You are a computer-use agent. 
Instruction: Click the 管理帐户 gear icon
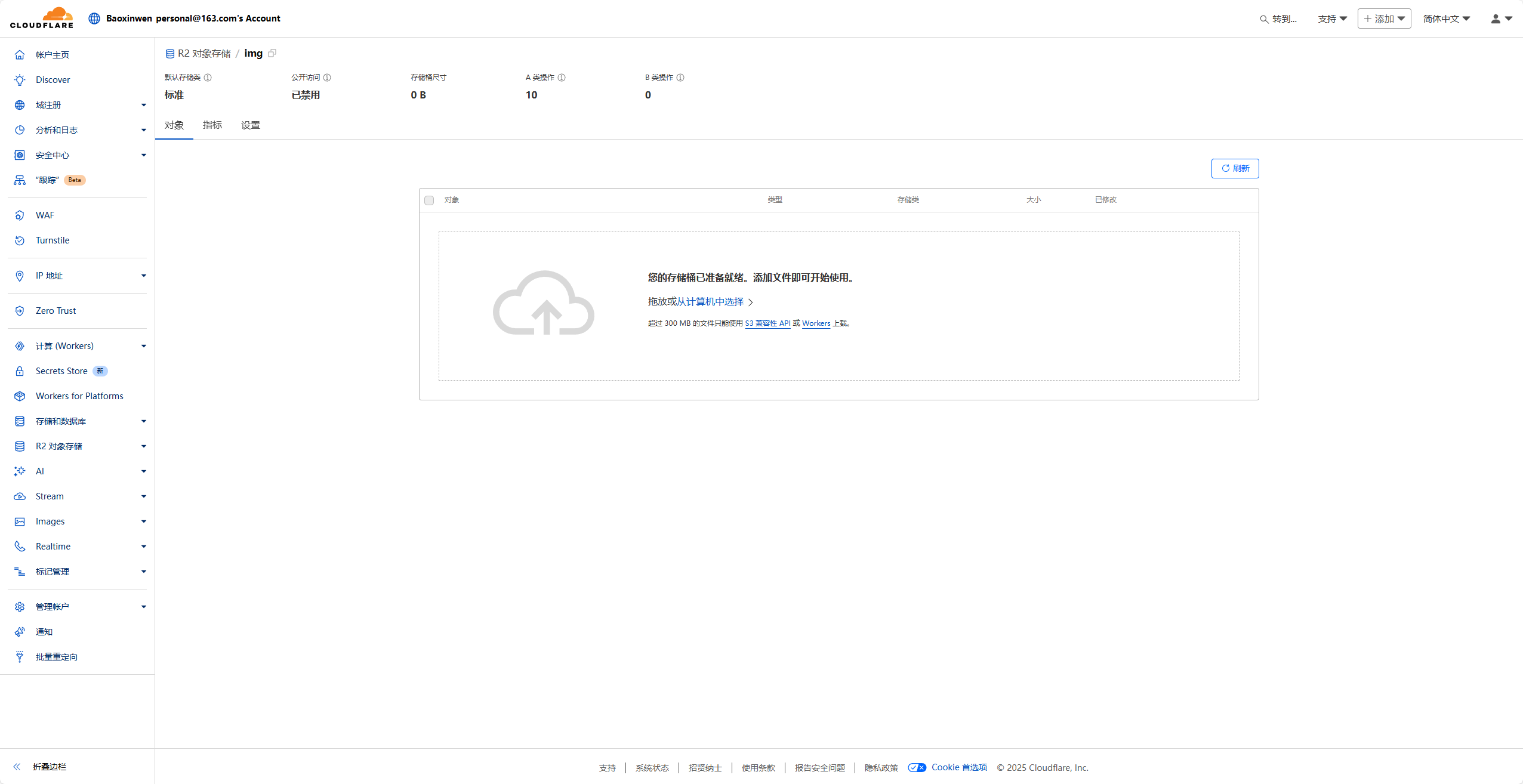point(20,607)
